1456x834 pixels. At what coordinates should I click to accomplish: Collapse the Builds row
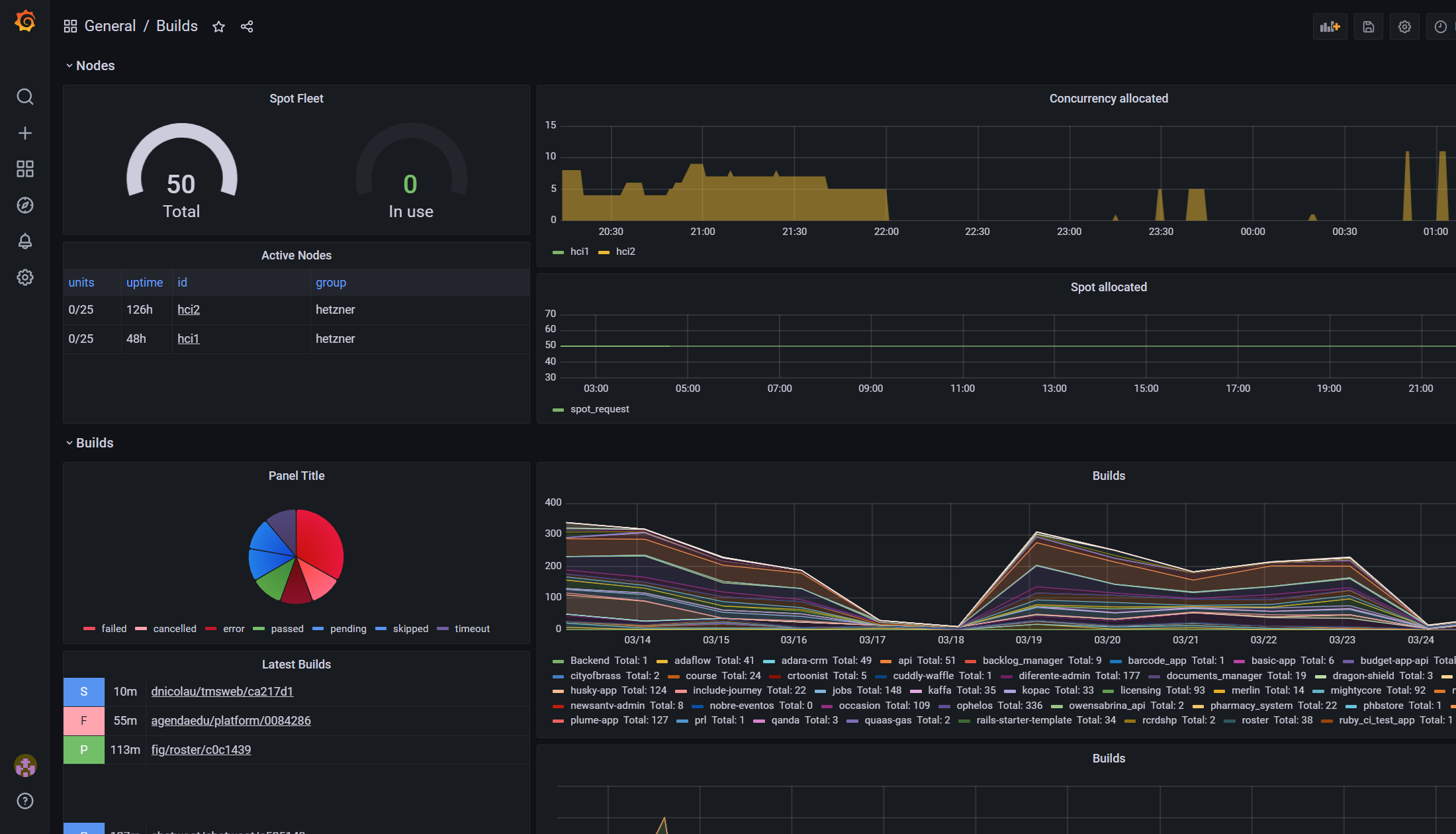click(94, 443)
